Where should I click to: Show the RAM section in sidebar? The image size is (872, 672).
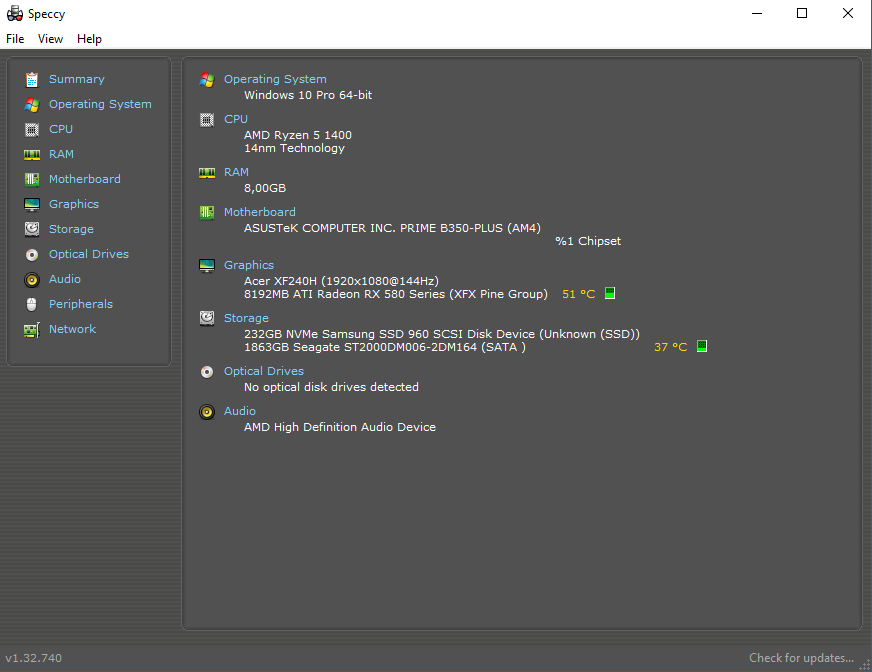point(61,154)
